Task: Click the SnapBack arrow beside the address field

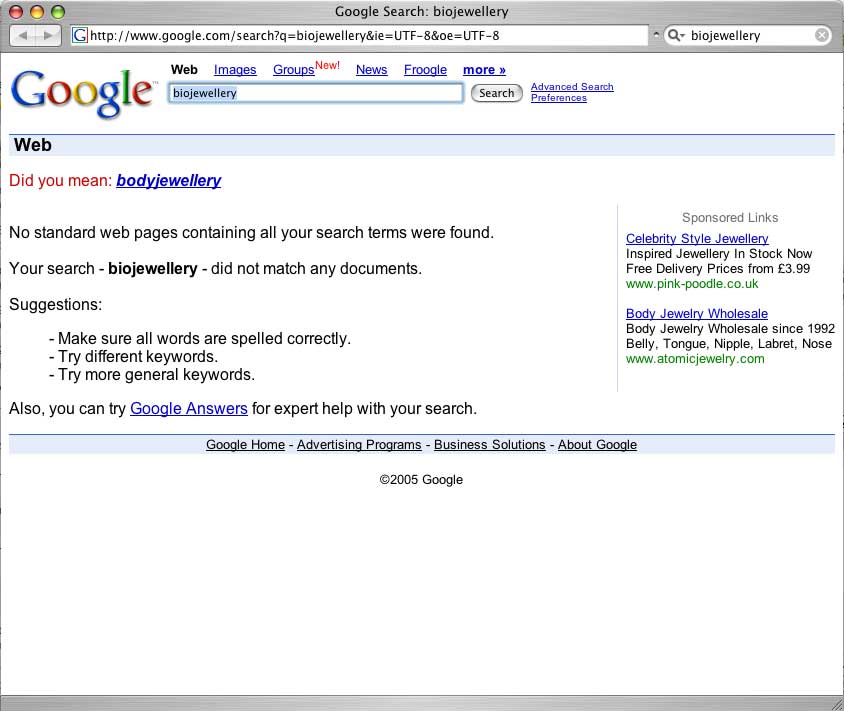Action: pyautogui.click(x=656, y=34)
